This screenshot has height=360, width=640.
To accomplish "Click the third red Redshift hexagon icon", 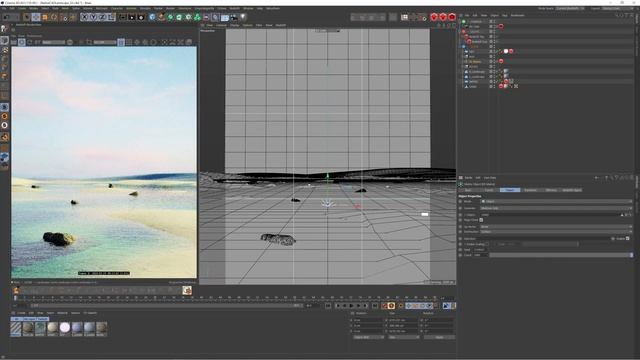I will [452, 17].
